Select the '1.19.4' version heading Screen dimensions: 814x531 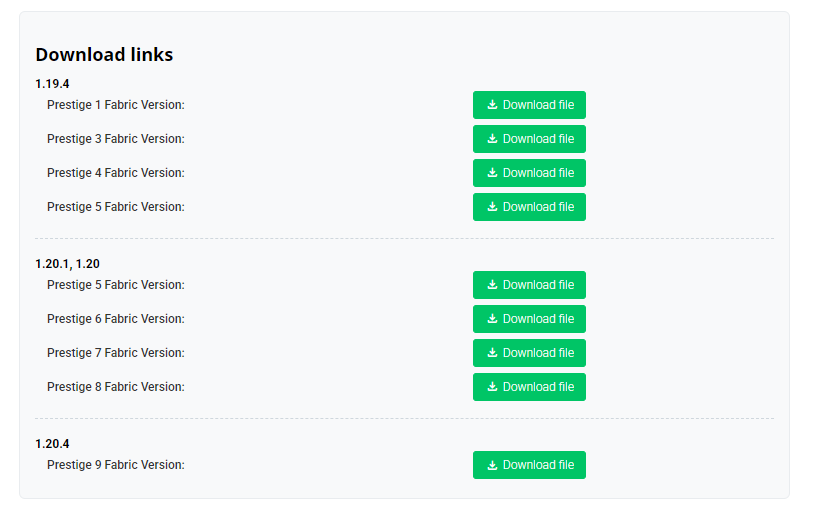click(x=52, y=84)
